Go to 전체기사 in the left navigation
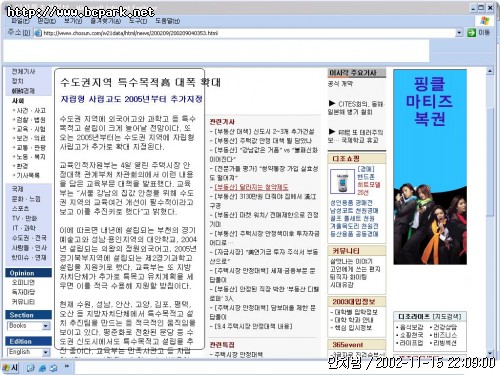500x375 pixels. tap(23, 71)
